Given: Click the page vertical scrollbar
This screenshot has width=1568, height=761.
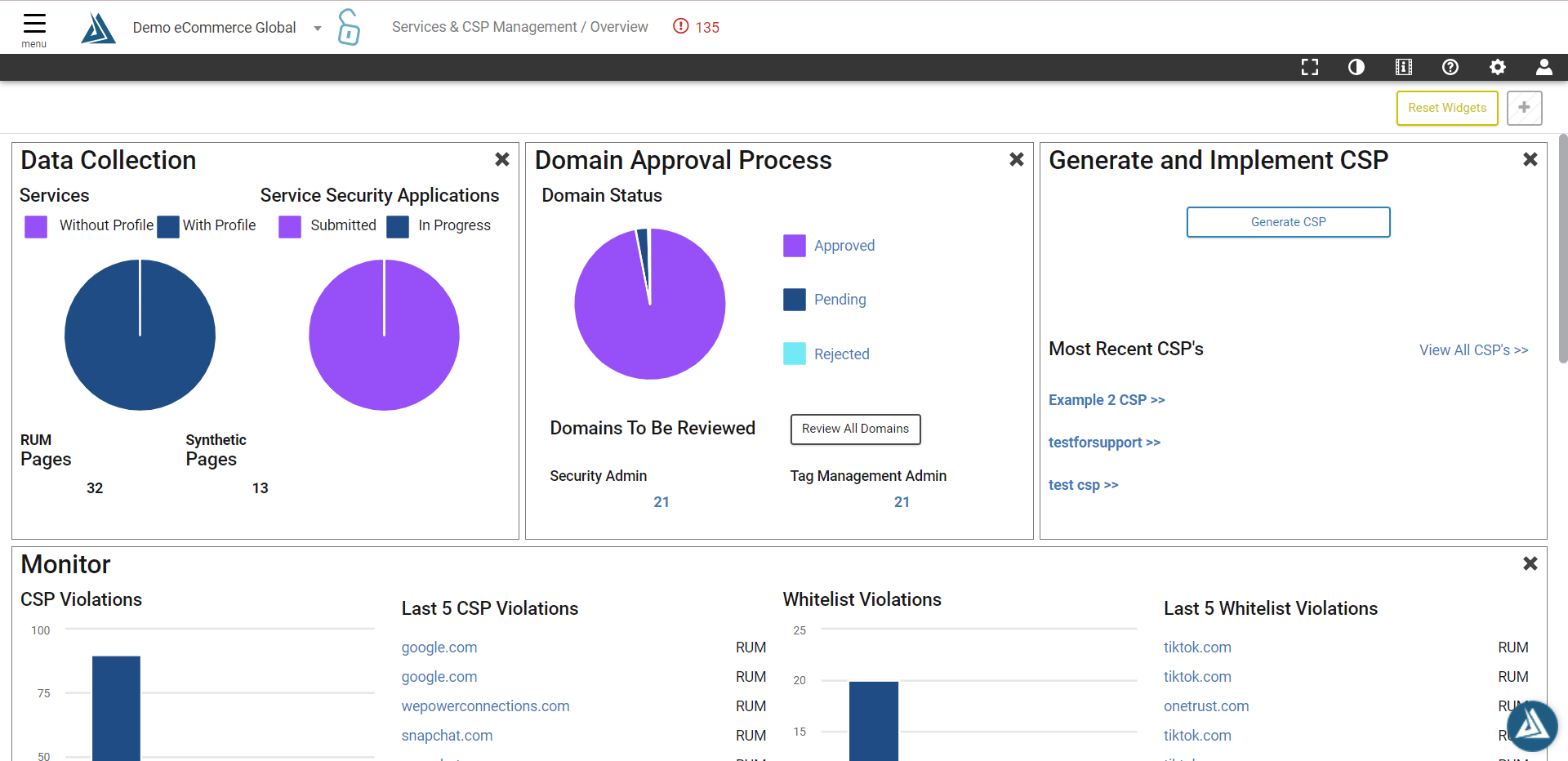Looking at the screenshot, I should tap(1562, 248).
